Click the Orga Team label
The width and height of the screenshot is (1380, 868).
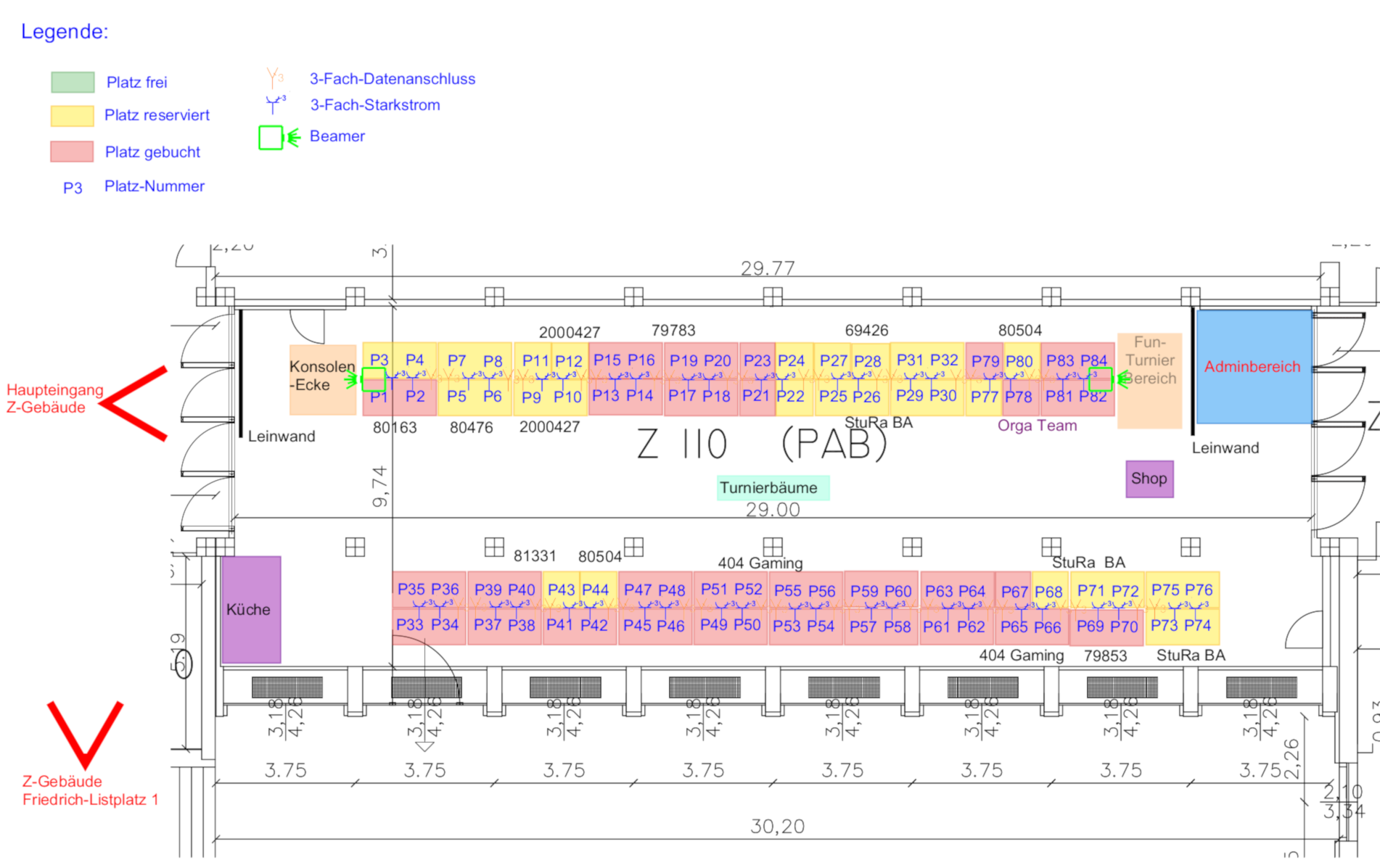coord(1037,426)
